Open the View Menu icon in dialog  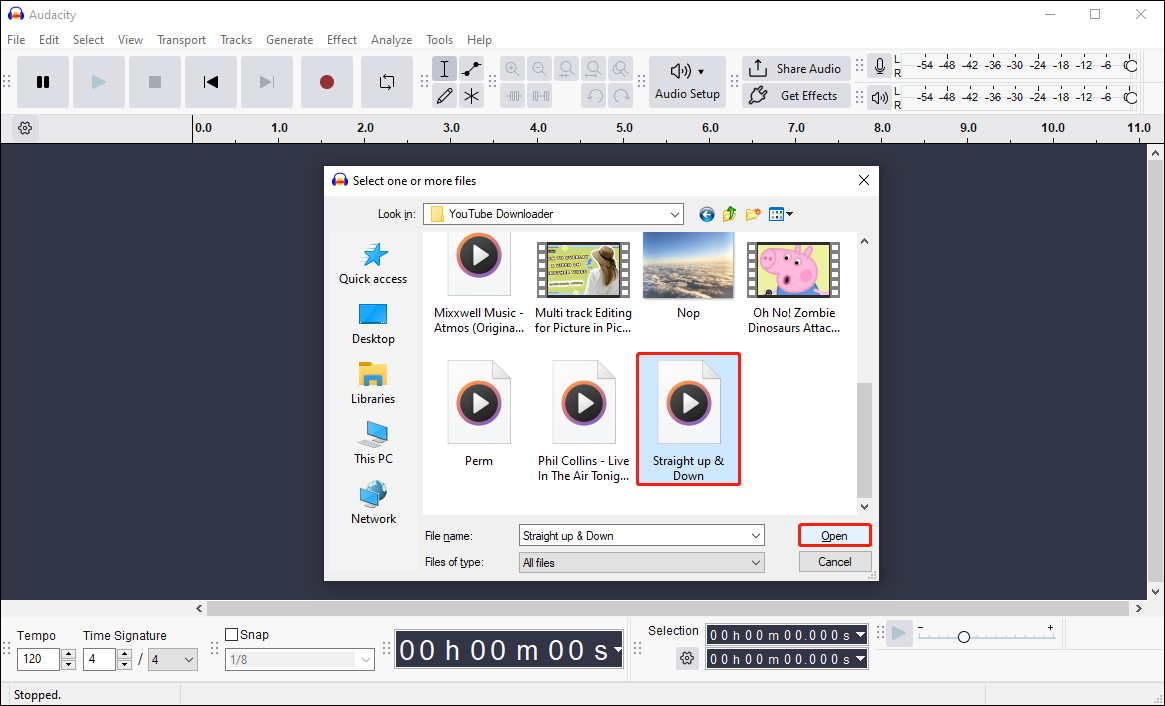[780, 214]
